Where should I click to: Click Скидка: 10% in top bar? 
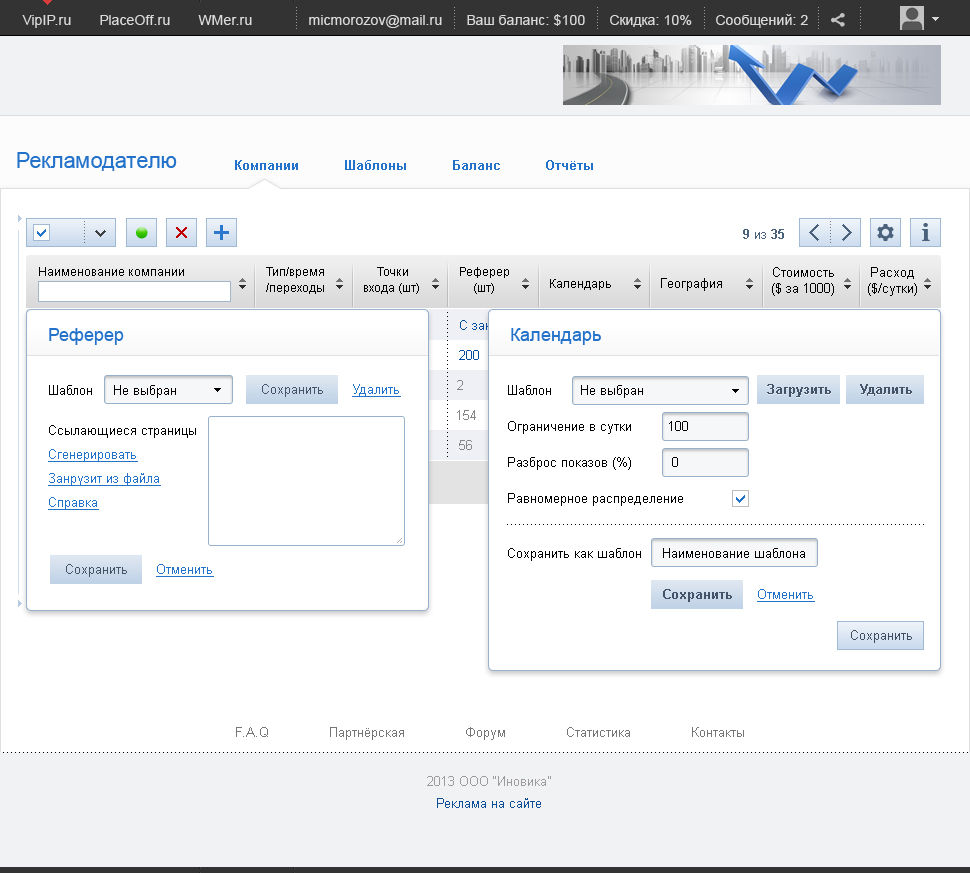point(650,20)
